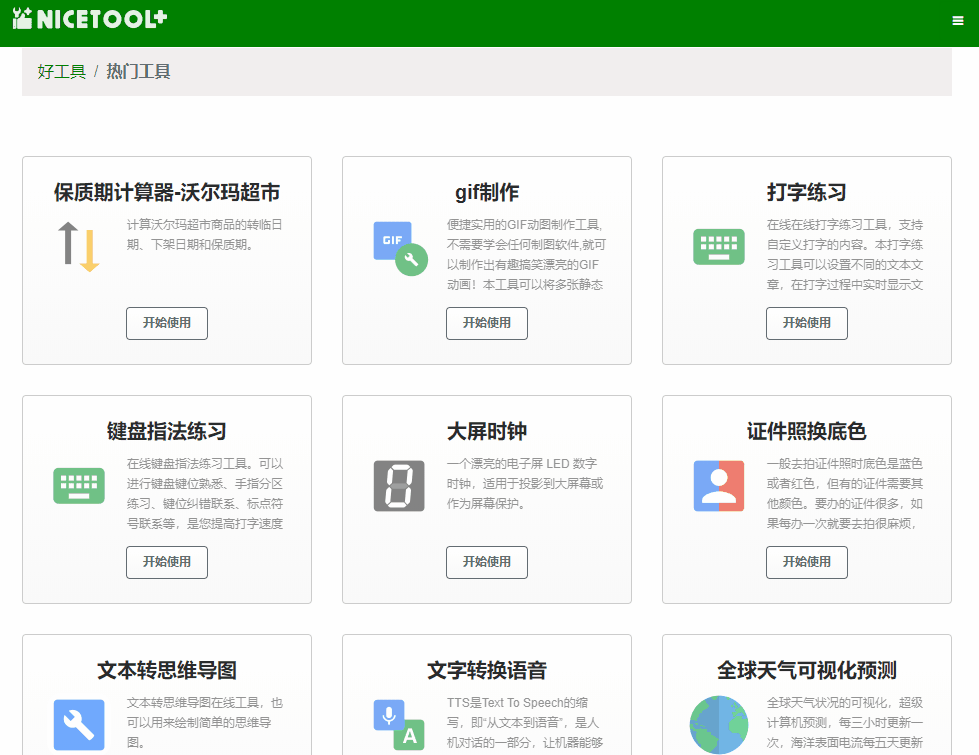
Task: Click the description starting 一个漂亮的电子屏 LED
Action: (525, 484)
